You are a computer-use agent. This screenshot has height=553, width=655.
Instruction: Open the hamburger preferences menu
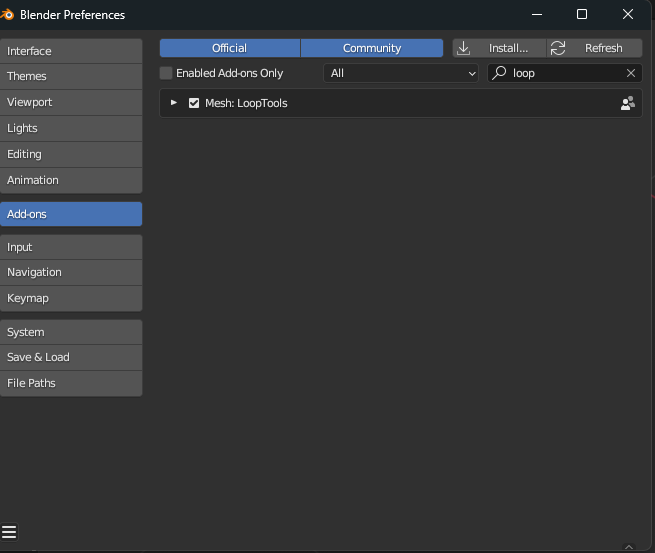click(9, 532)
